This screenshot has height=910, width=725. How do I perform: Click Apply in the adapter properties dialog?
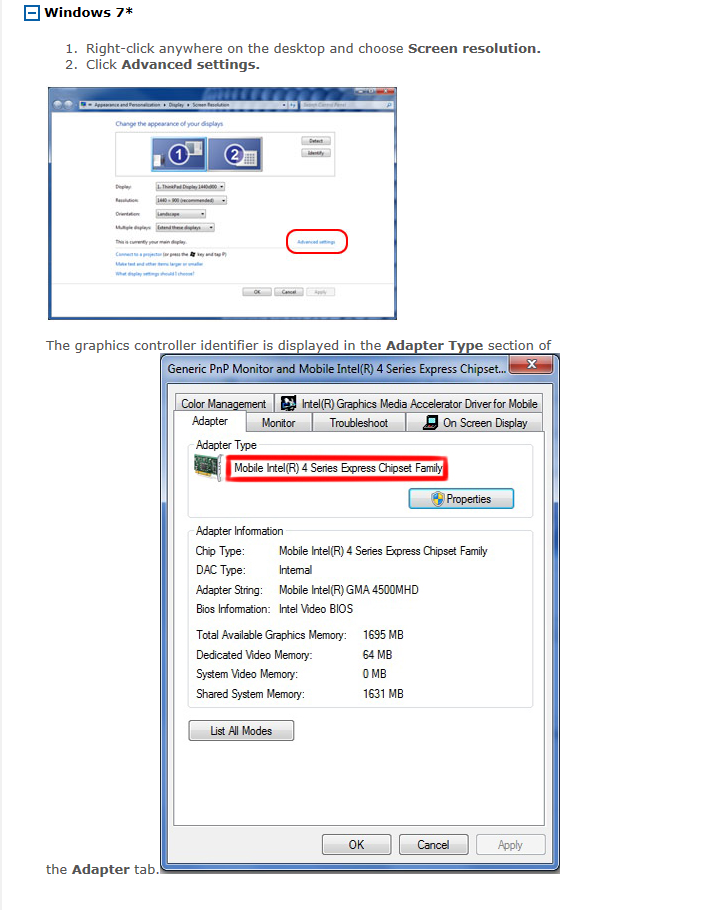(x=510, y=844)
